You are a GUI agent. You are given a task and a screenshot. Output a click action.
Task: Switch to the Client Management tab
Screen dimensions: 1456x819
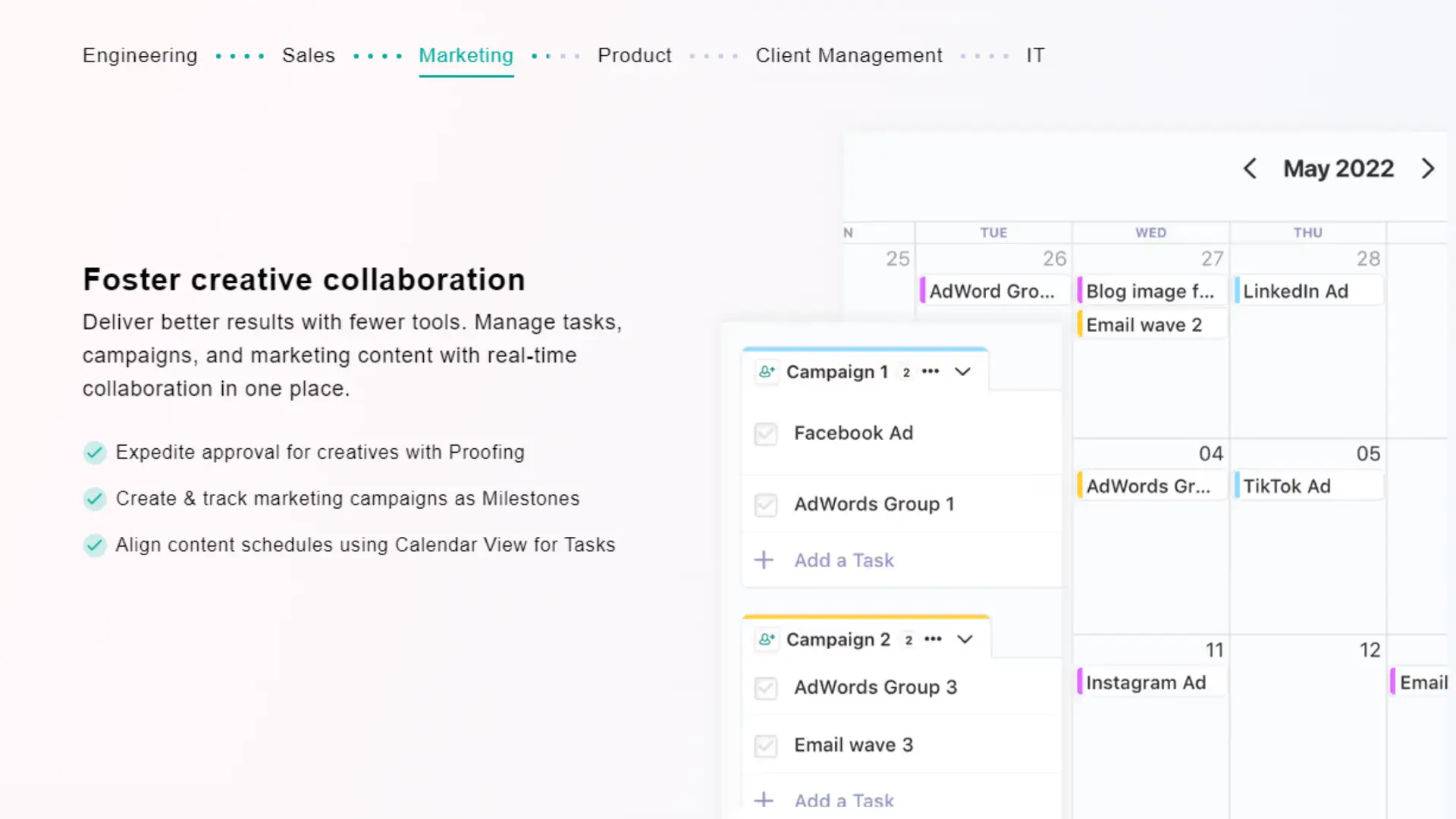tap(849, 55)
